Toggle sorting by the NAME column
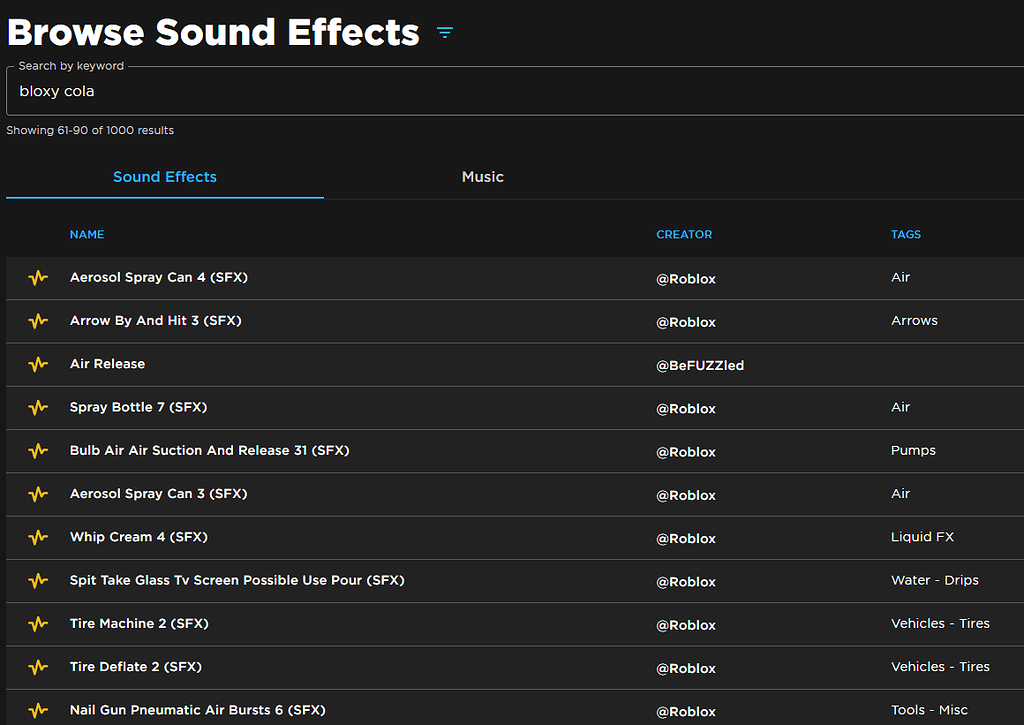1024x725 pixels. 87,234
